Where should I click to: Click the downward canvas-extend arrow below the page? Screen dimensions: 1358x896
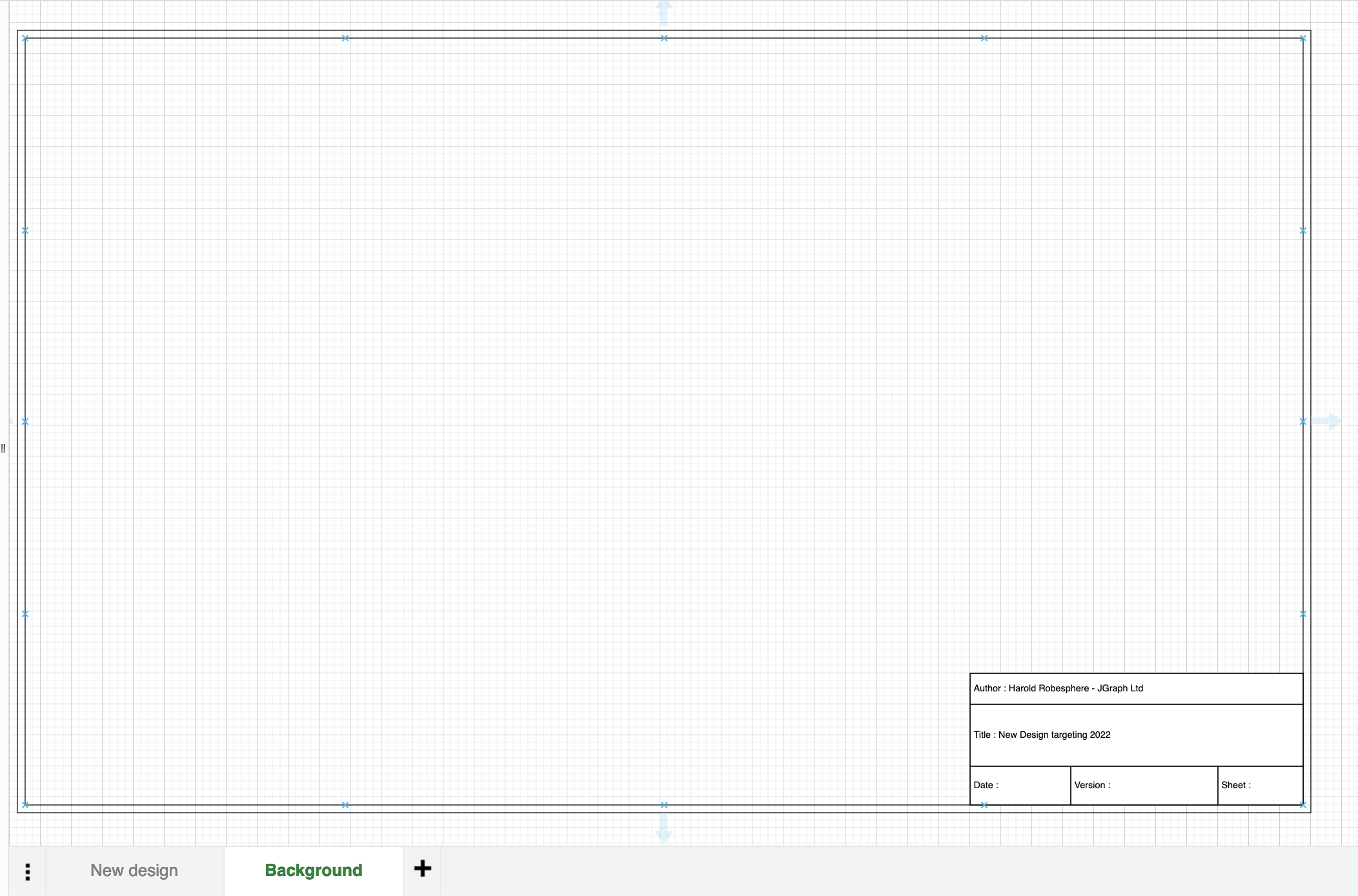point(664,834)
